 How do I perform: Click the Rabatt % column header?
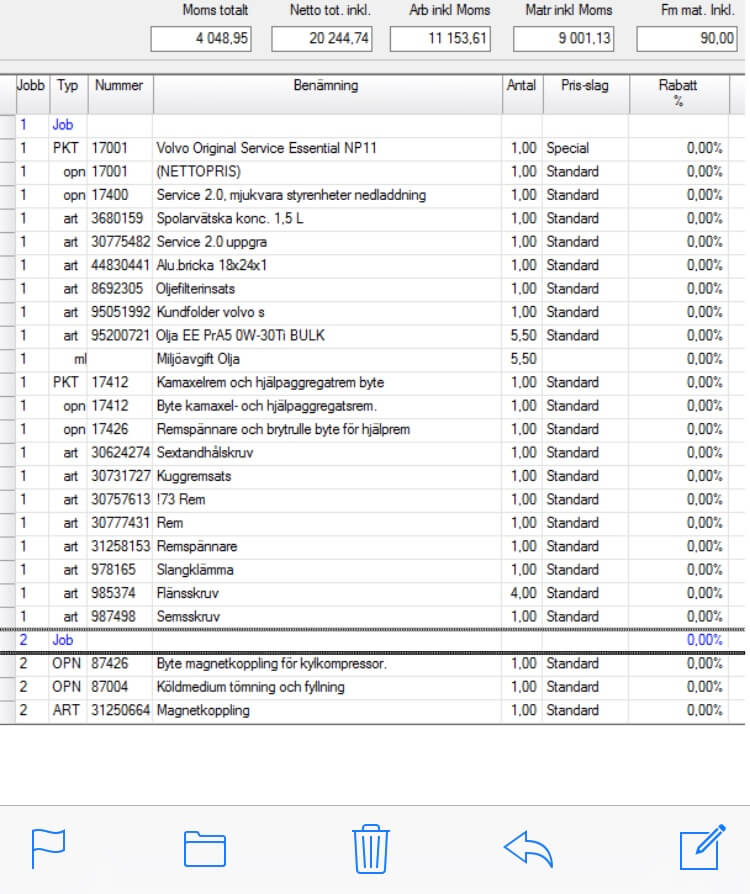tap(677, 92)
